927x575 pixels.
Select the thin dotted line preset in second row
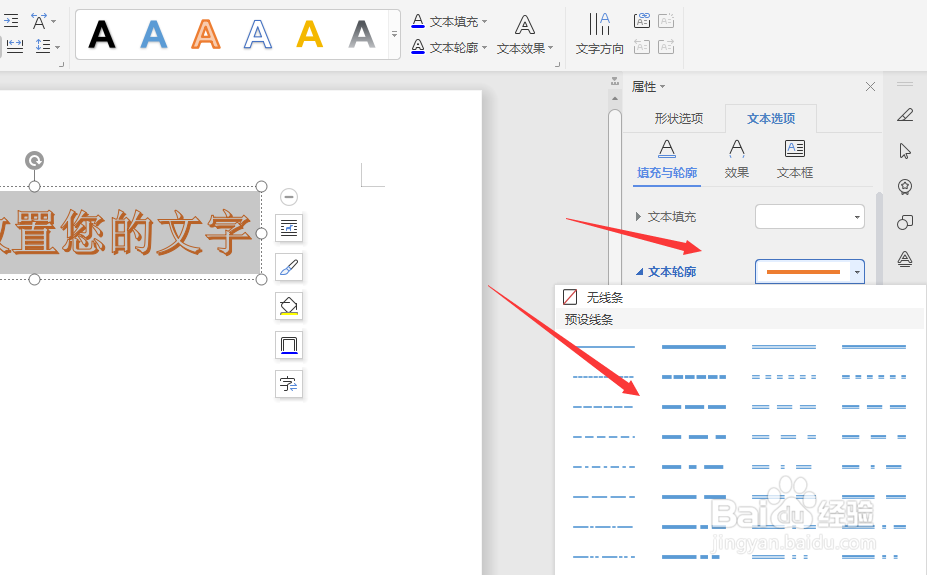click(604, 377)
